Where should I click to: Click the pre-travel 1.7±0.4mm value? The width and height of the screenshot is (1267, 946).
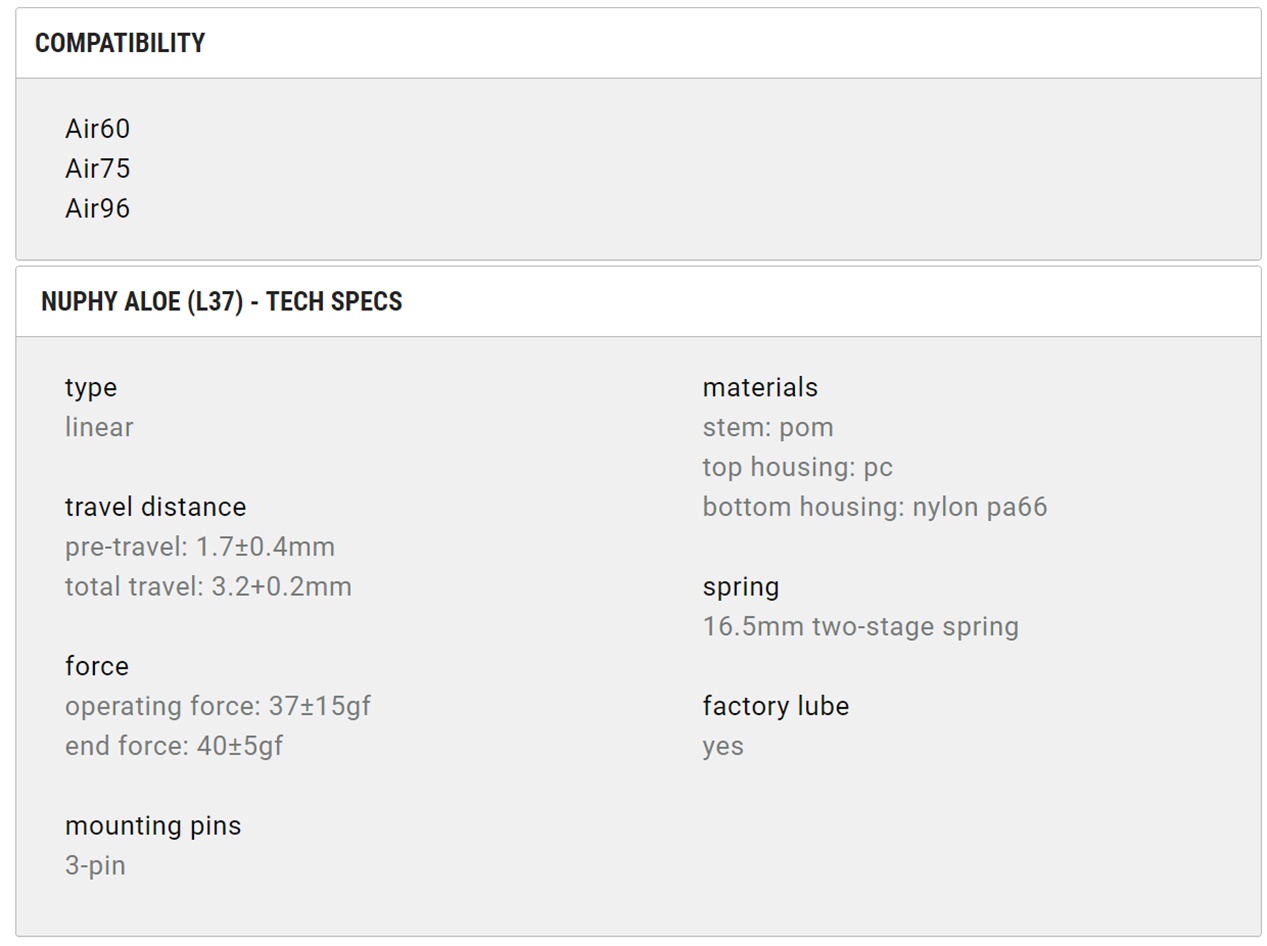click(x=200, y=547)
